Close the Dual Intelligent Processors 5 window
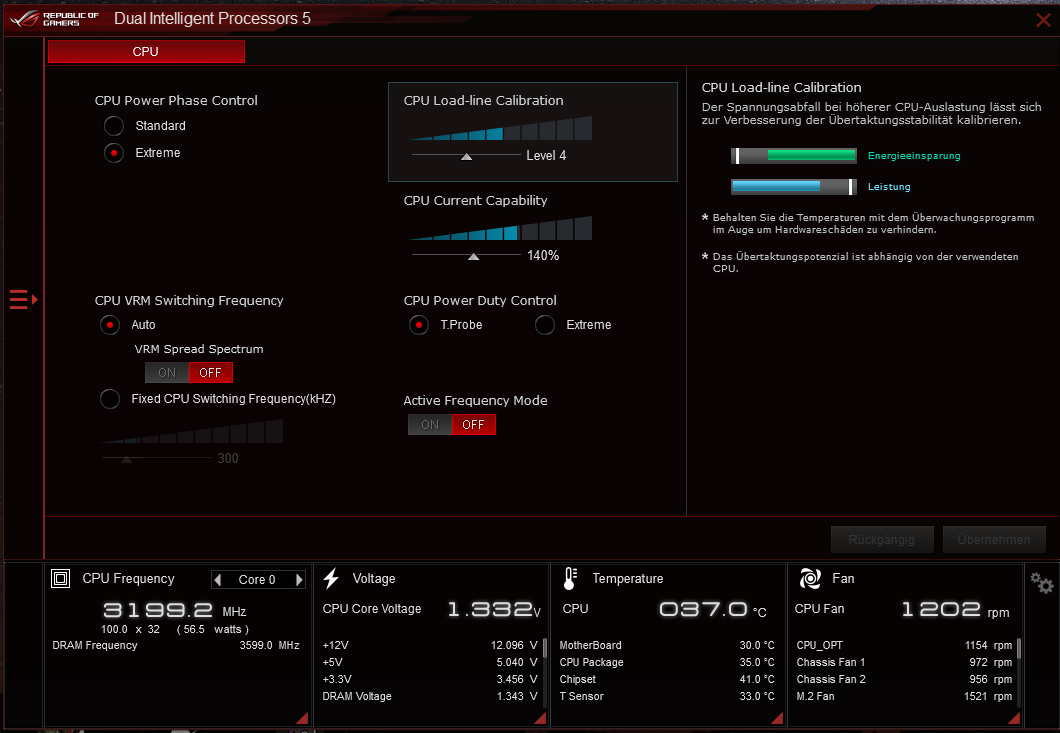Viewport: 1060px width, 733px height. (1043, 20)
